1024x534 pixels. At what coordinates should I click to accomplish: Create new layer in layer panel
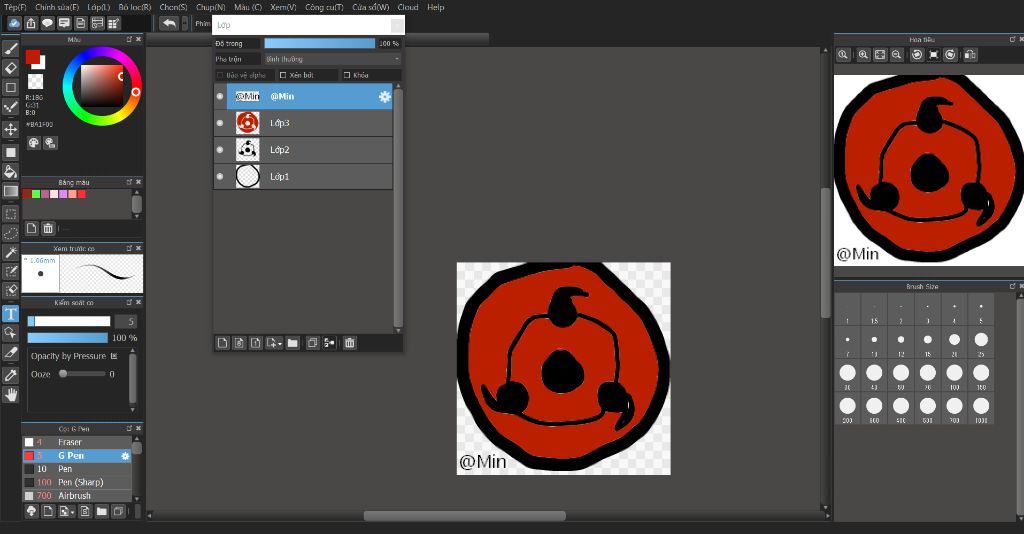click(x=223, y=343)
